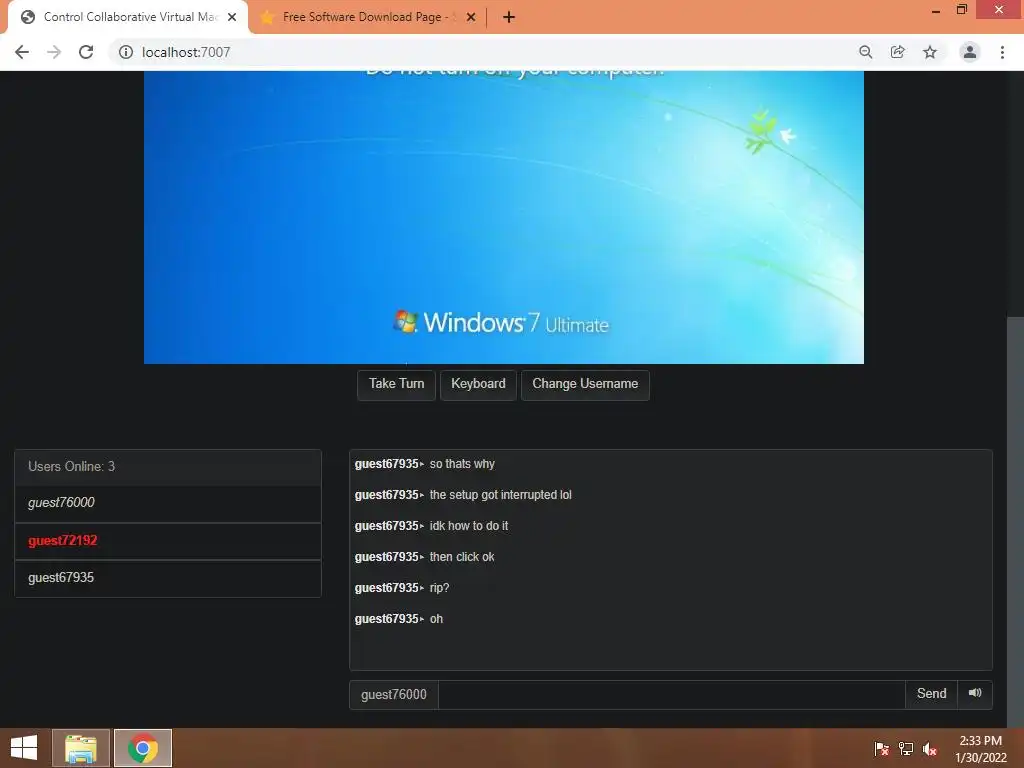Minimize the Chrome window
The width and height of the screenshot is (1024, 768).
coord(935,10)
